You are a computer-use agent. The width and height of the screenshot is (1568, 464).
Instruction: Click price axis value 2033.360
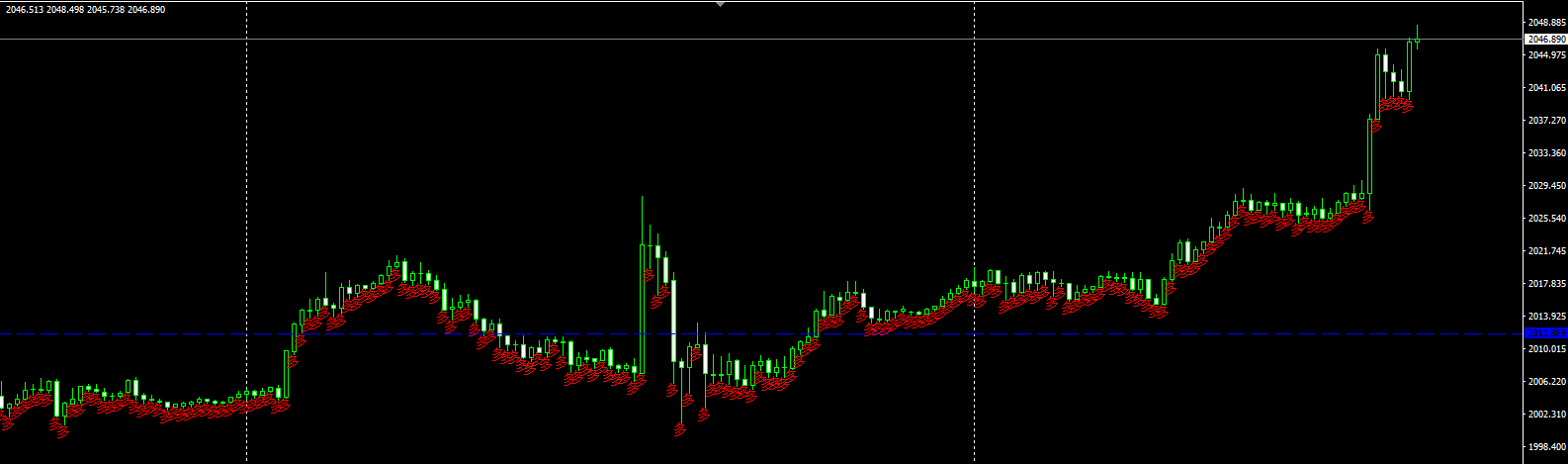point(1547,153)
